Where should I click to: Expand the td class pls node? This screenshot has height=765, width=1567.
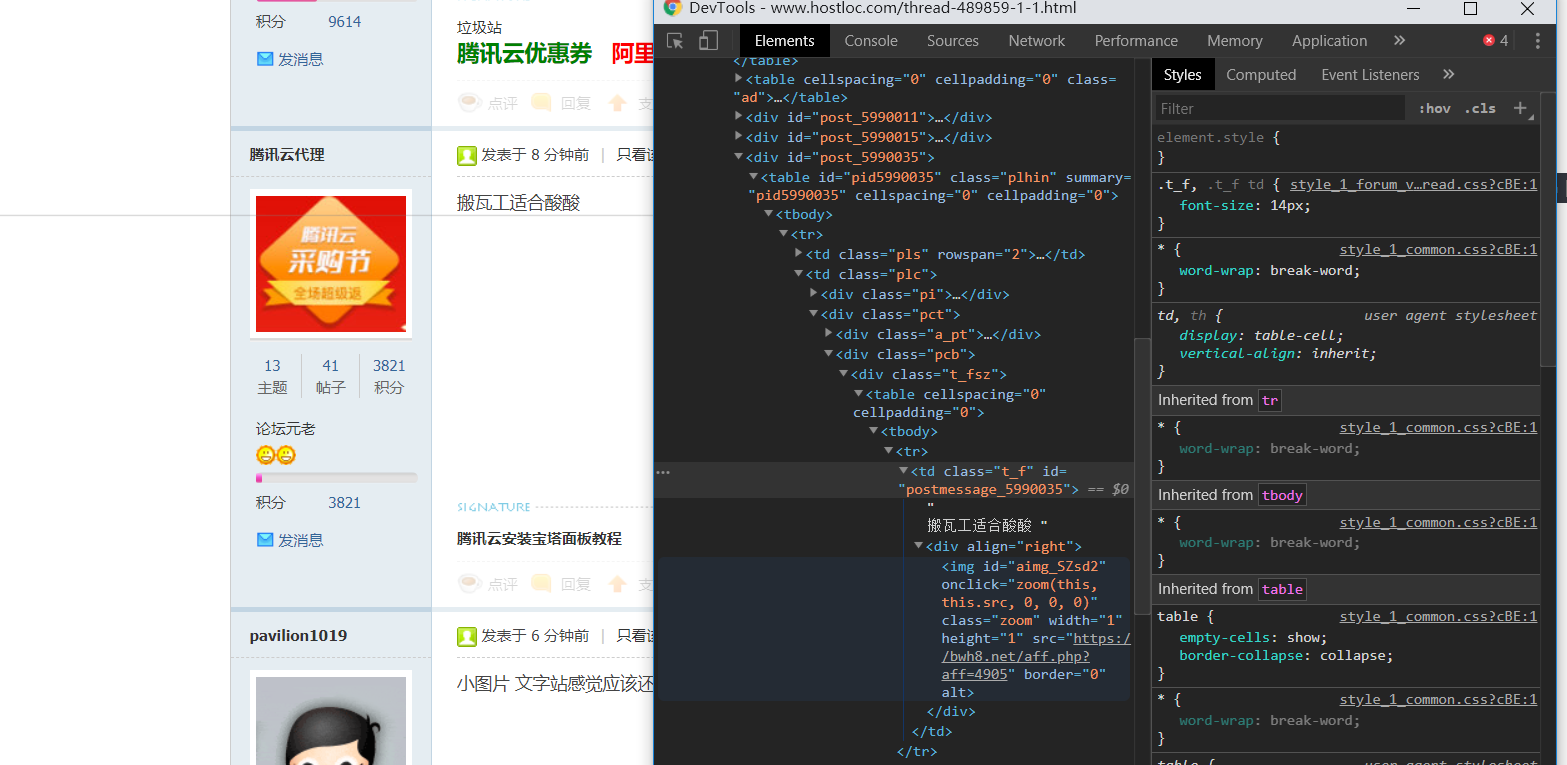[798, 254]
